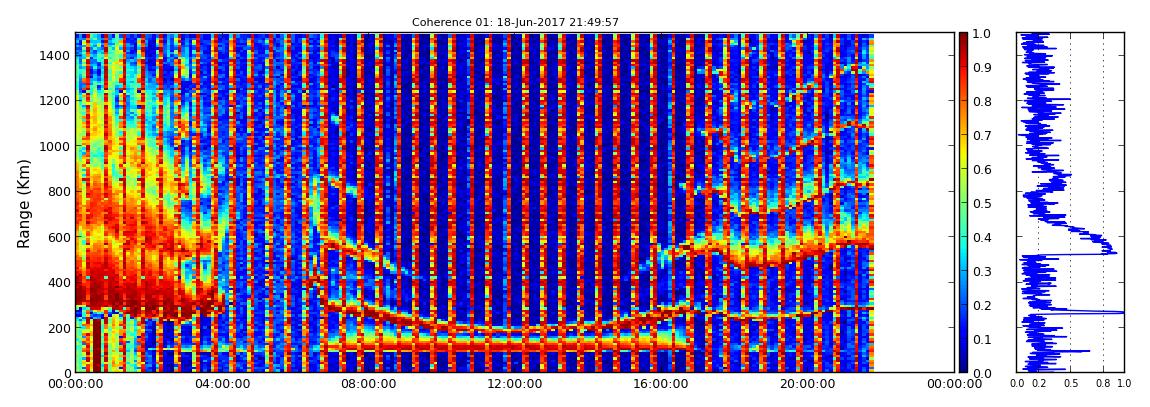Click the 1400 range tick label
The image size is (1150, 407).
click(x=56, y=55)
